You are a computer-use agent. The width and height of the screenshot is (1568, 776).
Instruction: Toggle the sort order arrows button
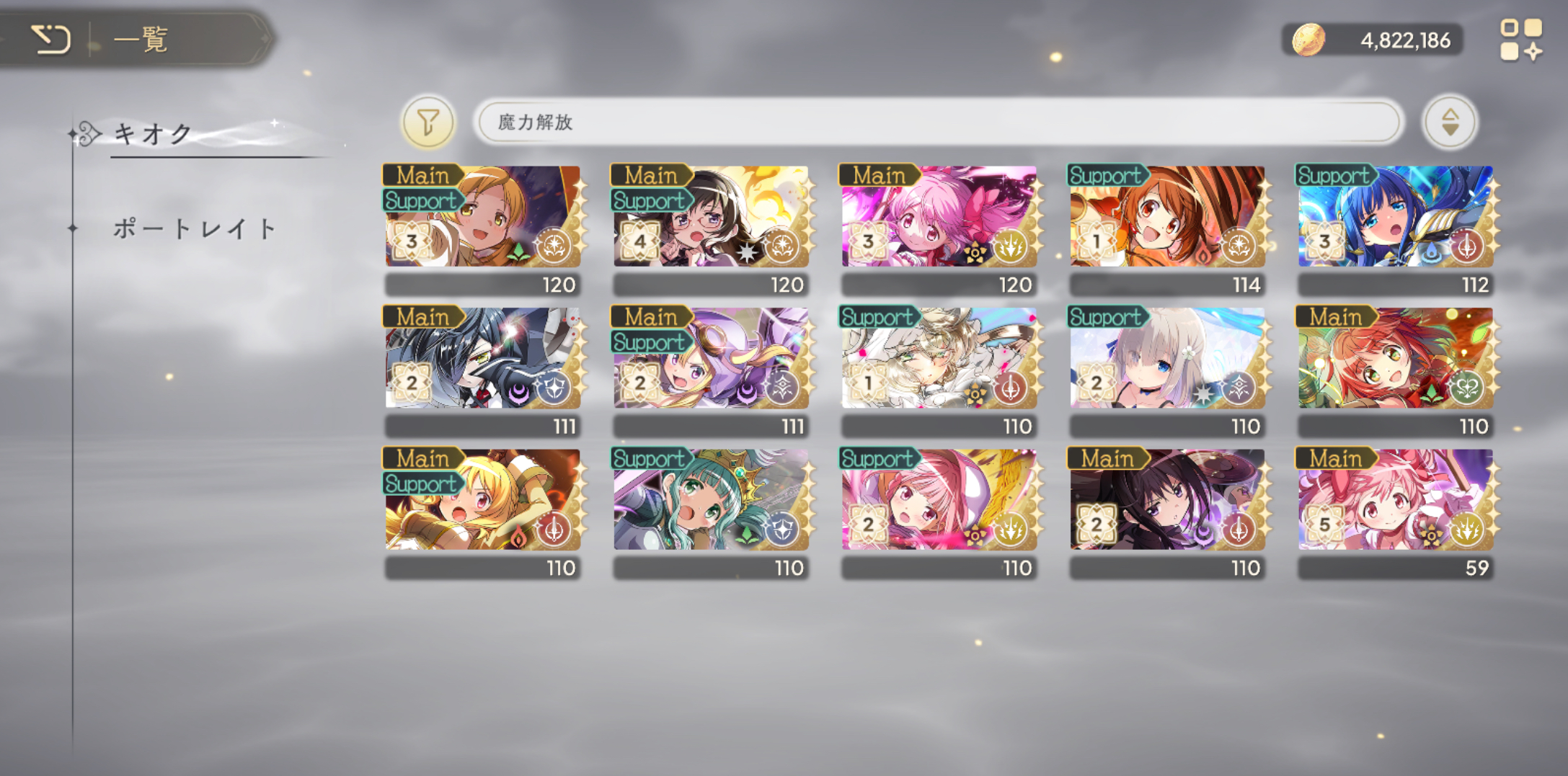click(1450, 122)
